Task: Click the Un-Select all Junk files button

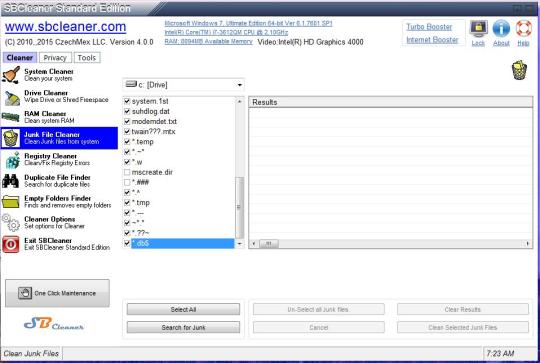Action: (x=319, y=309)
